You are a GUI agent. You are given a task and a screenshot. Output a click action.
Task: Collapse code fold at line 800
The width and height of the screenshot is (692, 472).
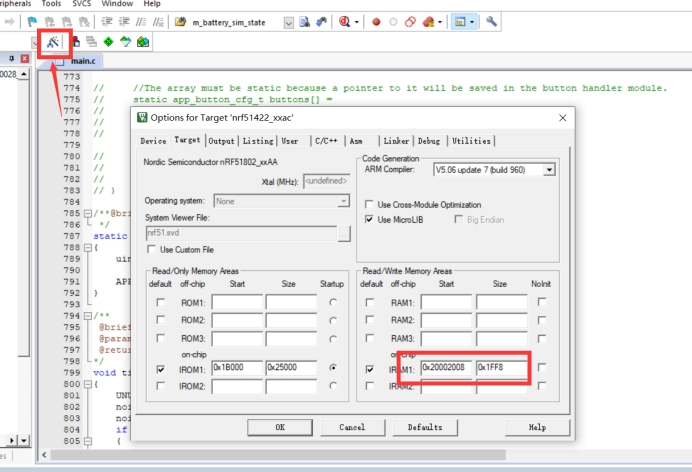88,384
